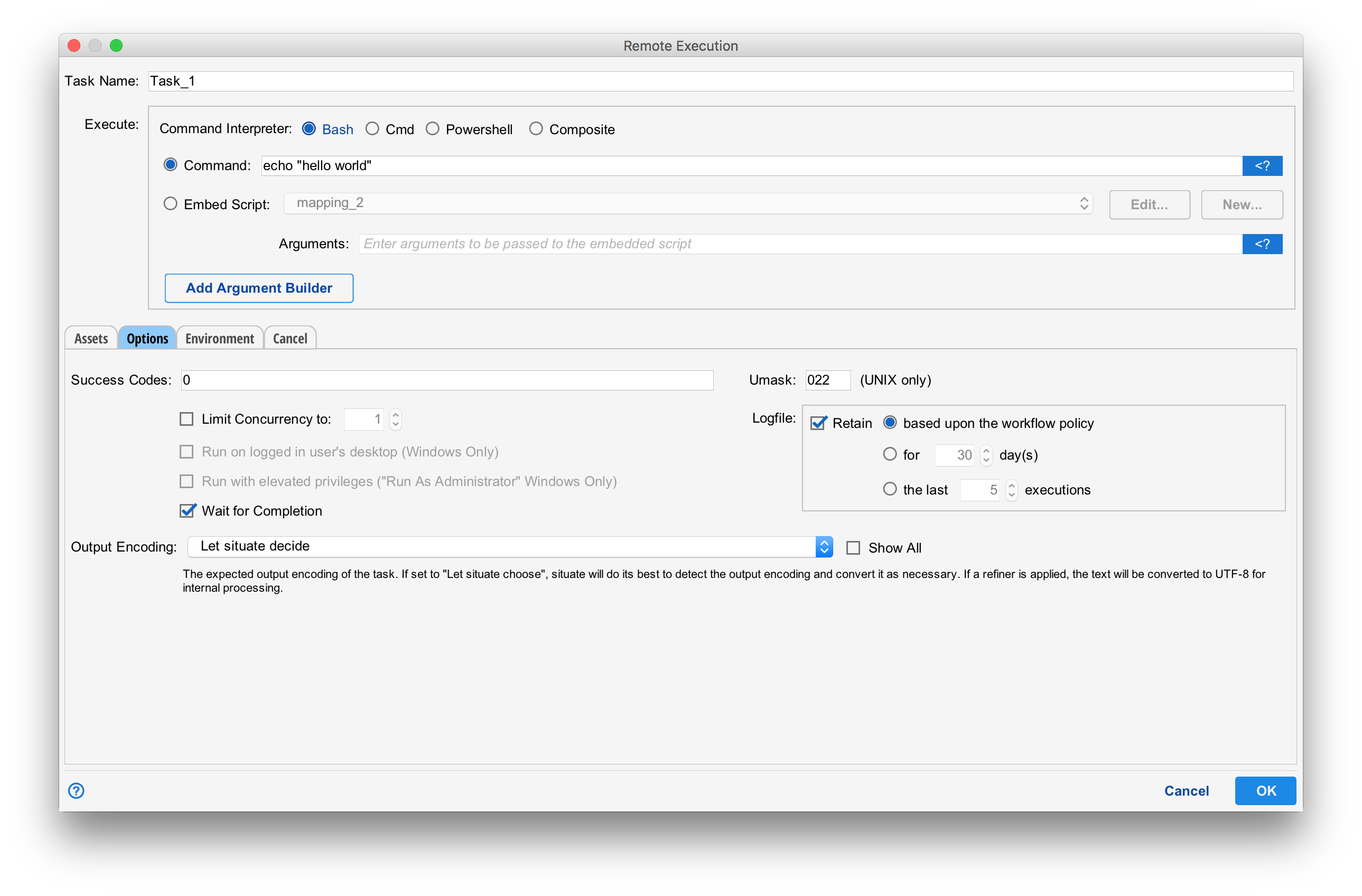Click inside the Success Codes field
The height and width of the screenshot is (896, 1362).
pos(446,380)
